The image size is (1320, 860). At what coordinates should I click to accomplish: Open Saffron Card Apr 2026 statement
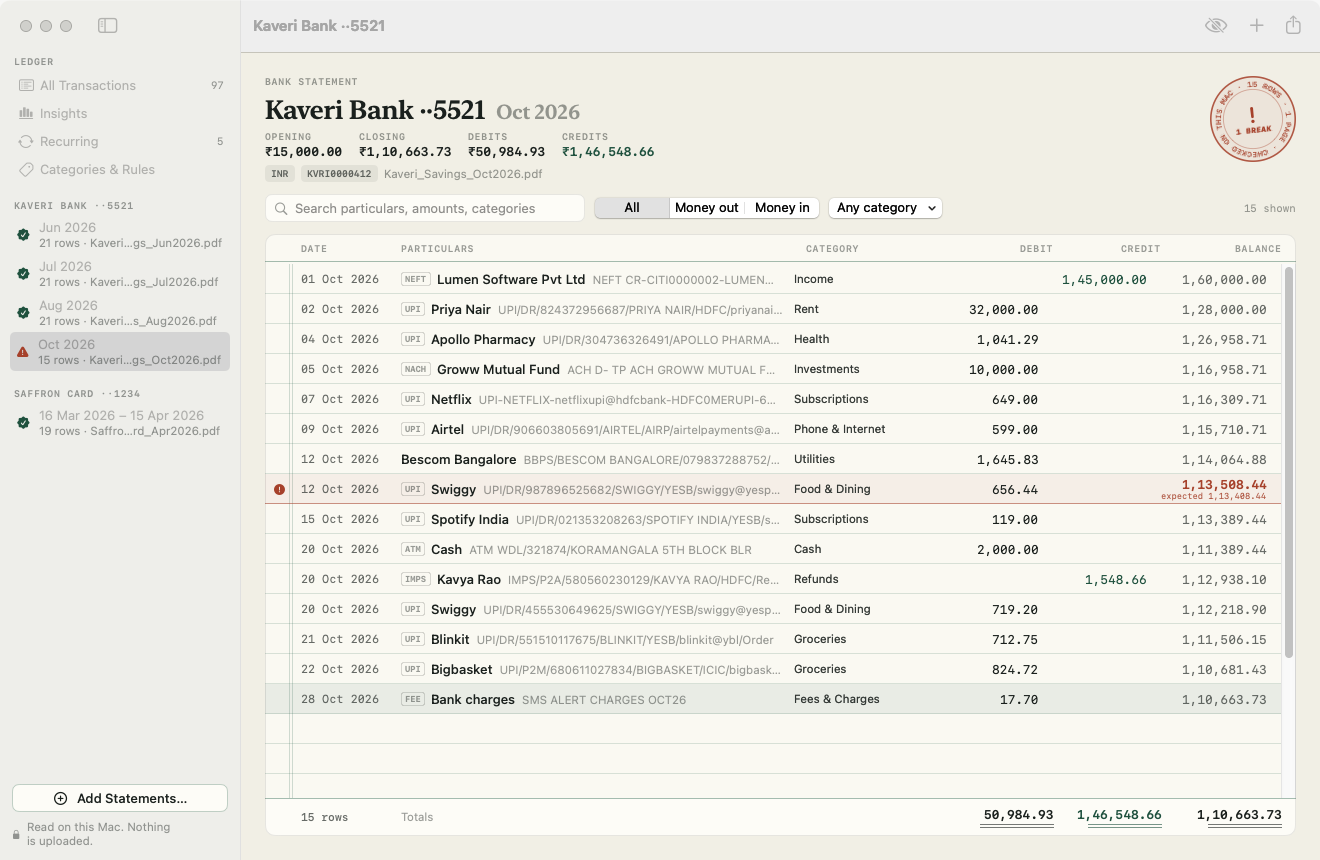[120, 423]
